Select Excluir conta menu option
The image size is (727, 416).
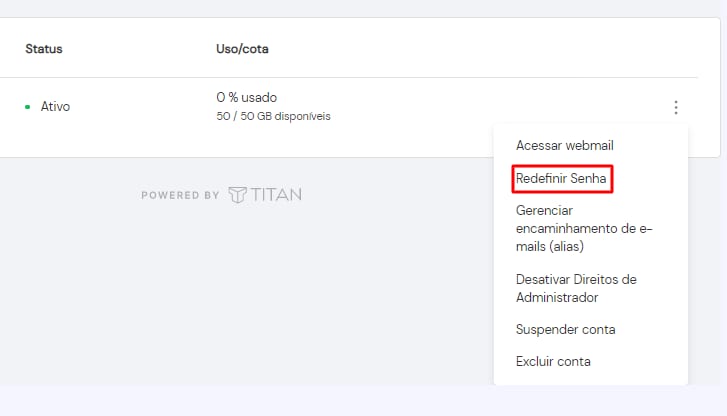point(553,361)
